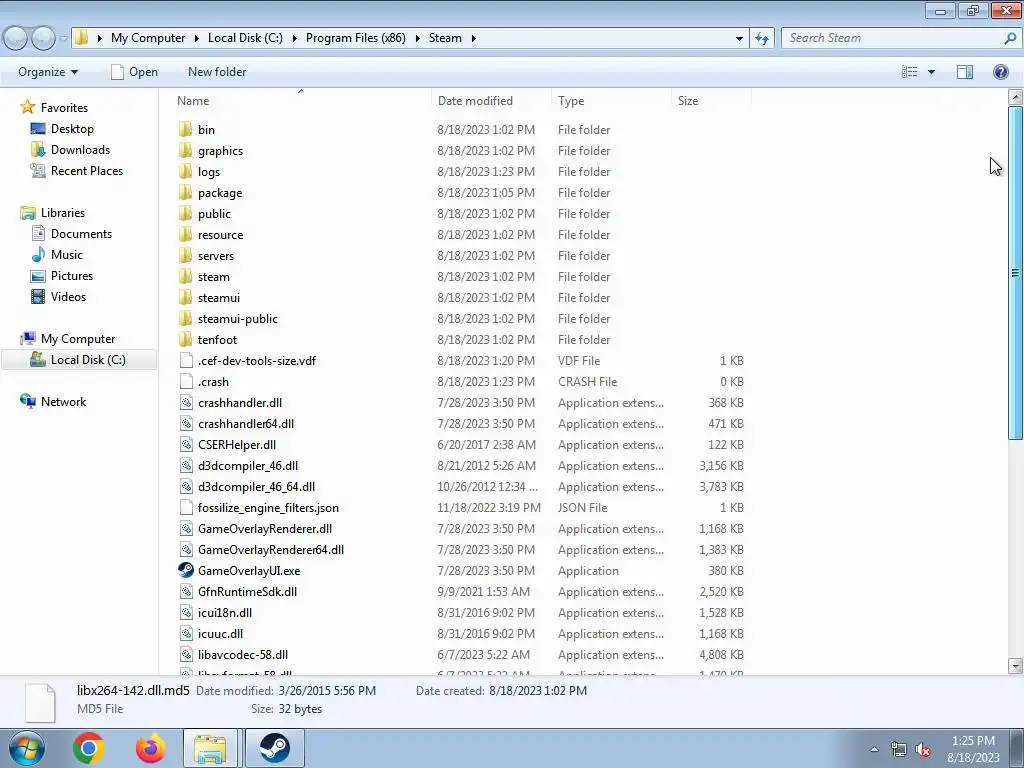
Task: Select My Computer in navigation pane
Action: [x=78, y=338]
